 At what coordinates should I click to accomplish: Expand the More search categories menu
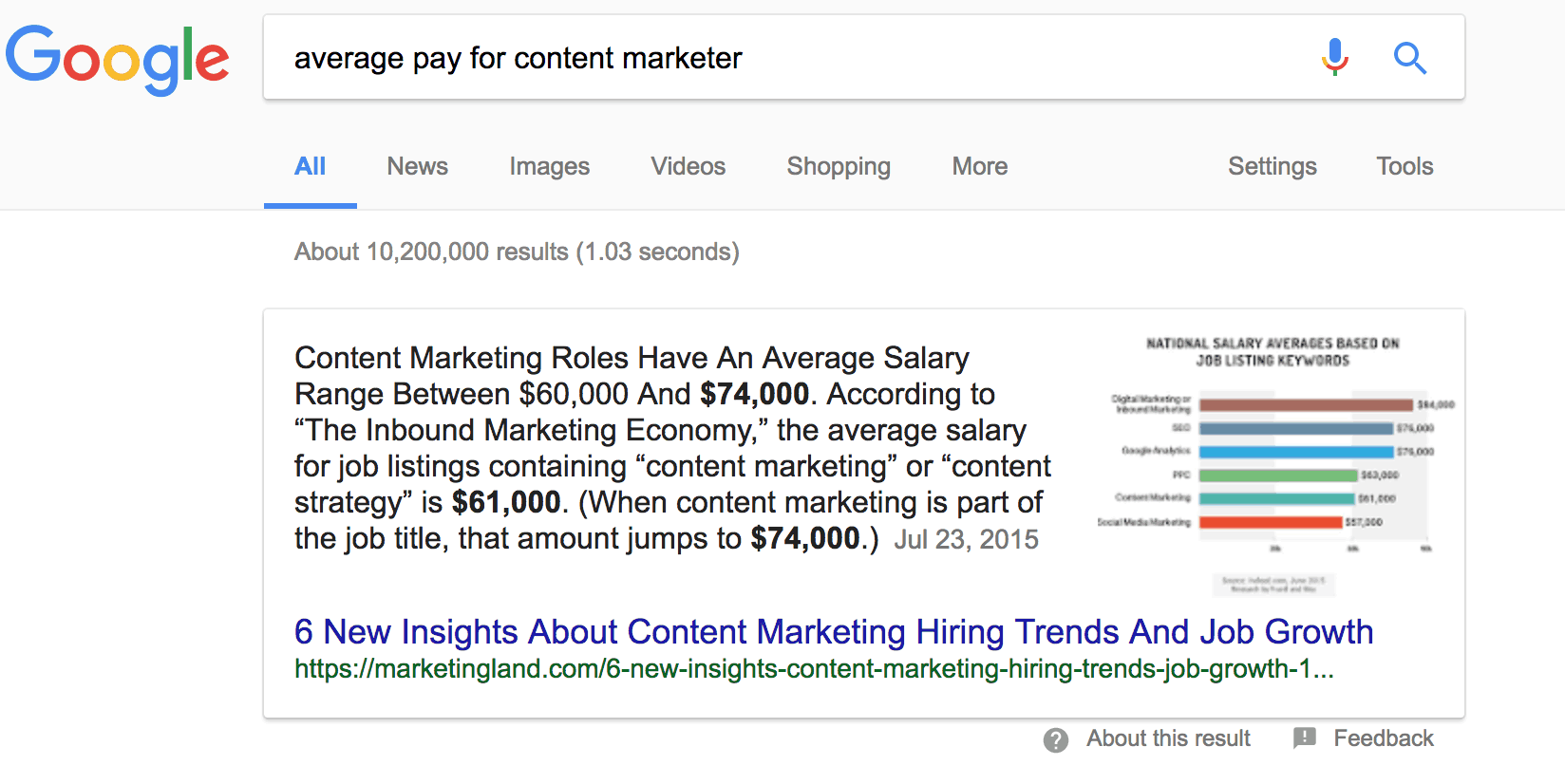click(980, 166)
